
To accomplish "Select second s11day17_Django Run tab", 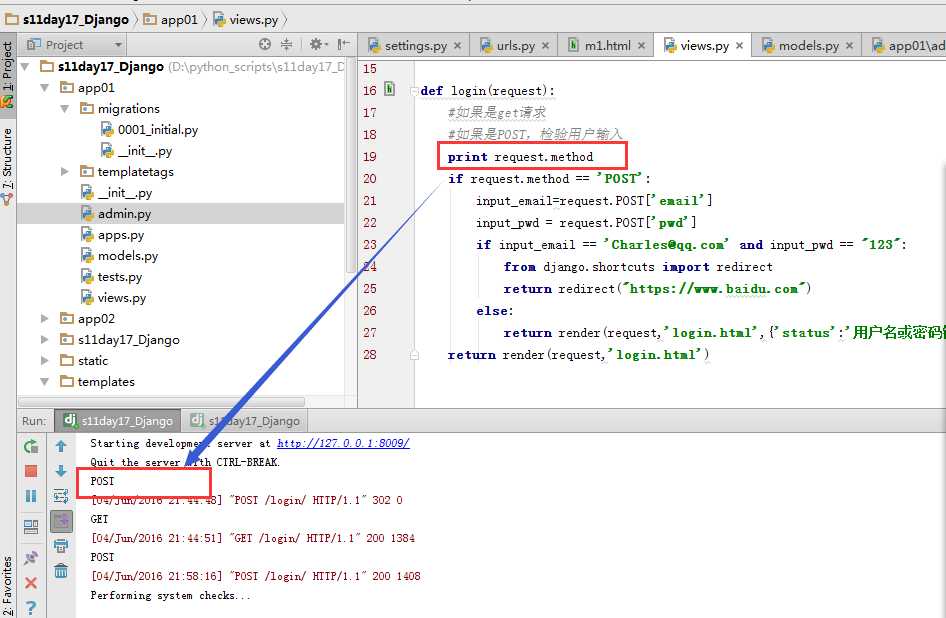I will (246, 421).
